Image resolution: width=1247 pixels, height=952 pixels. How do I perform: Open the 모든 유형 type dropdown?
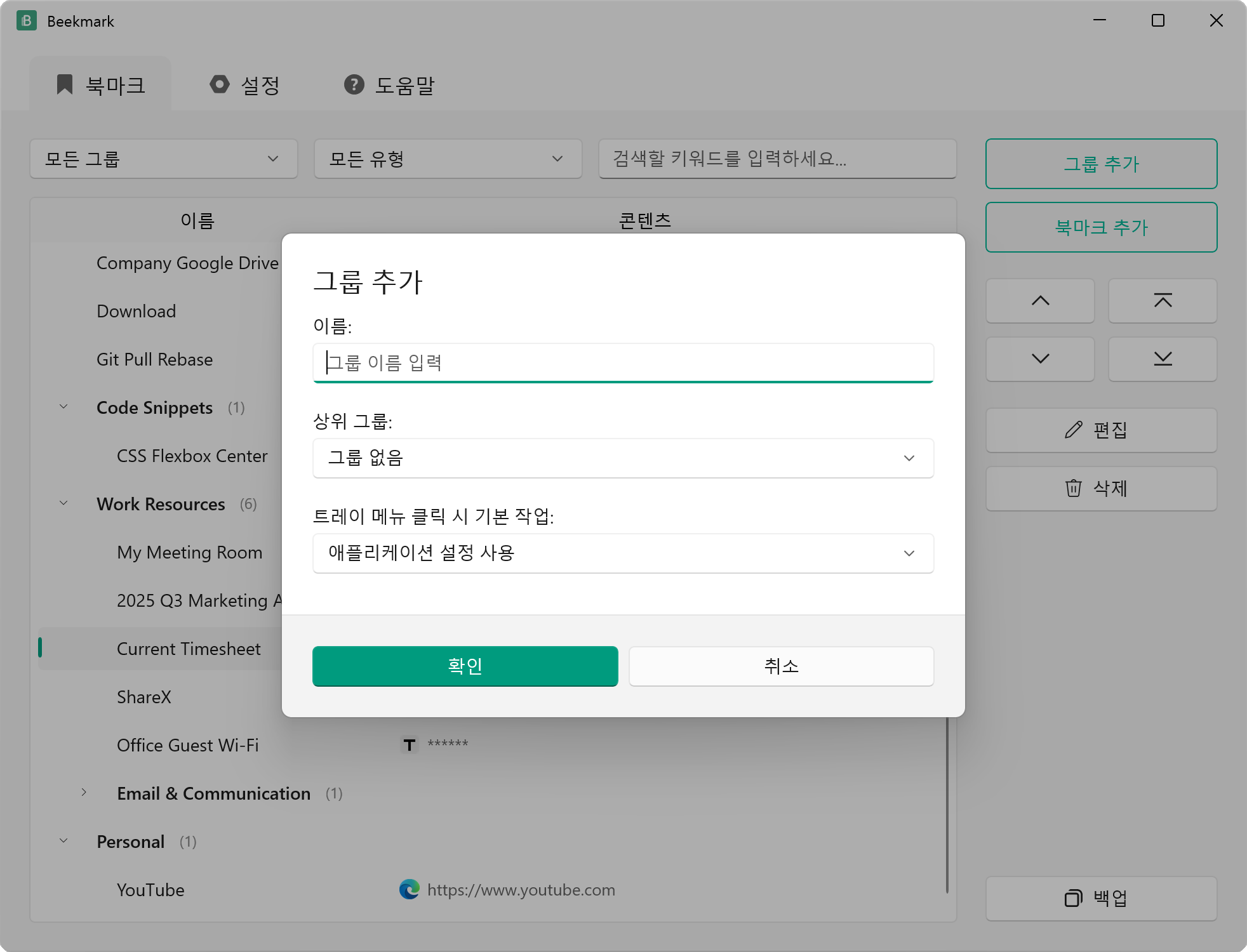coord(448,159)
